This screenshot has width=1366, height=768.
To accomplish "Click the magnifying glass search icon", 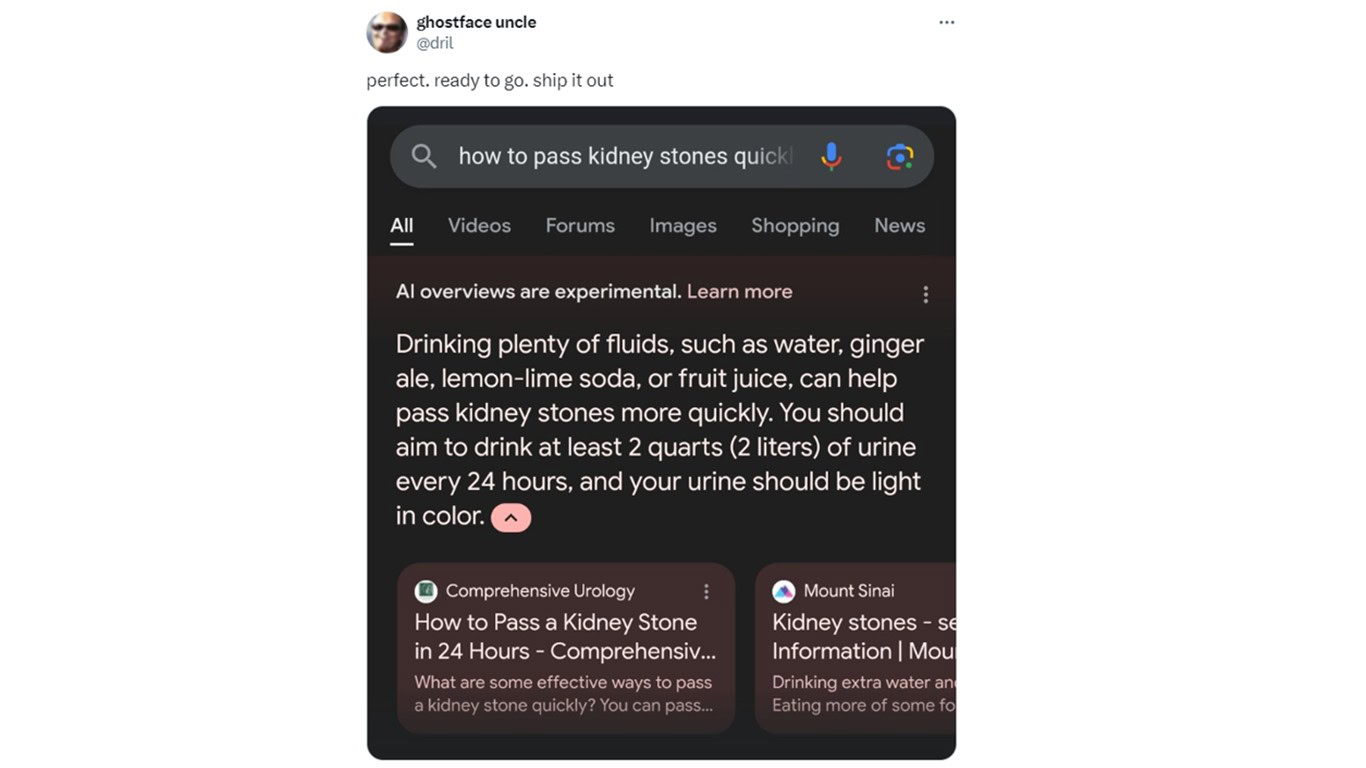I will point(424,156).
